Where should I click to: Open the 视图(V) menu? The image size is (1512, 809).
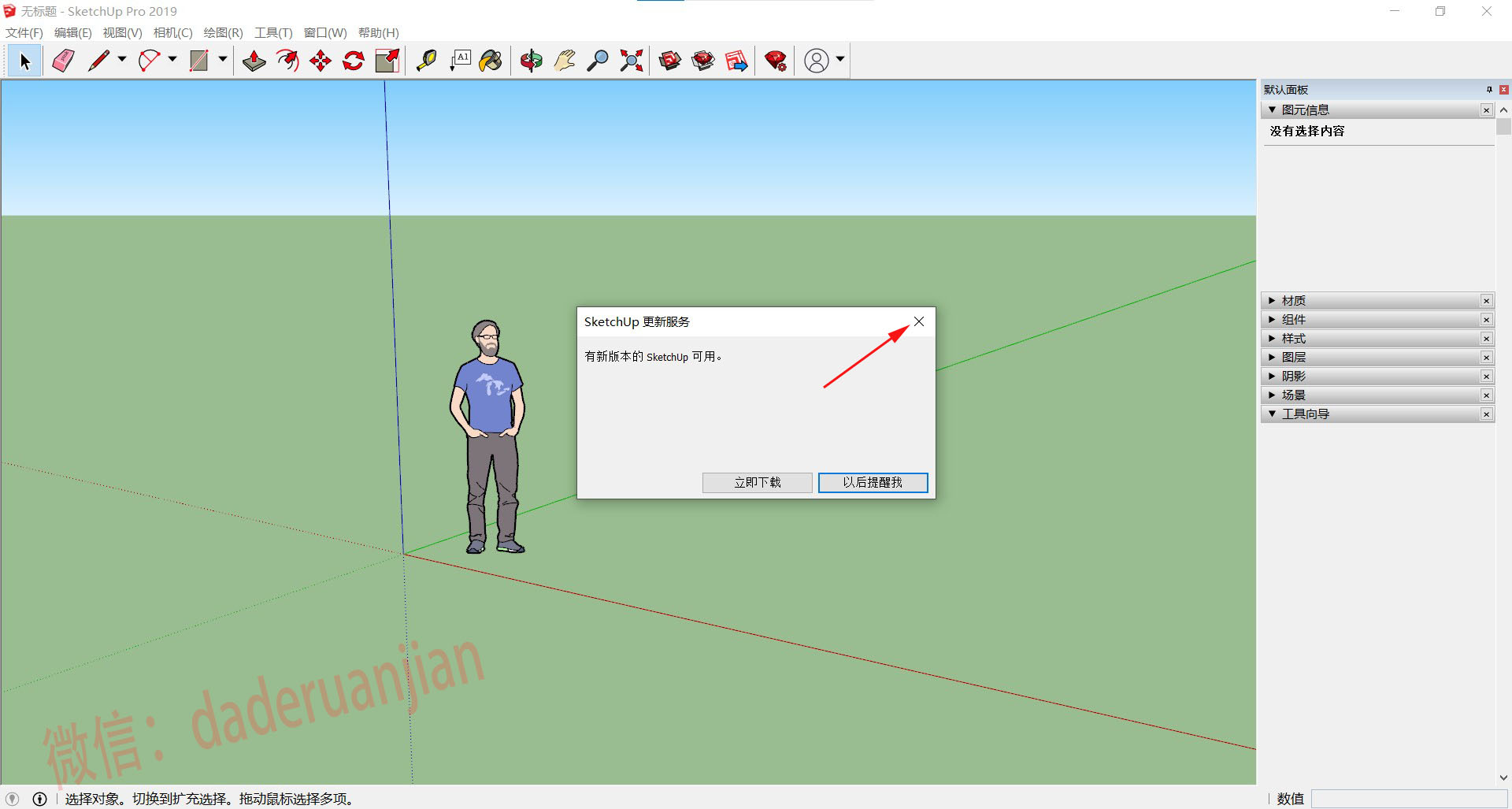click(x=123, y=32)
